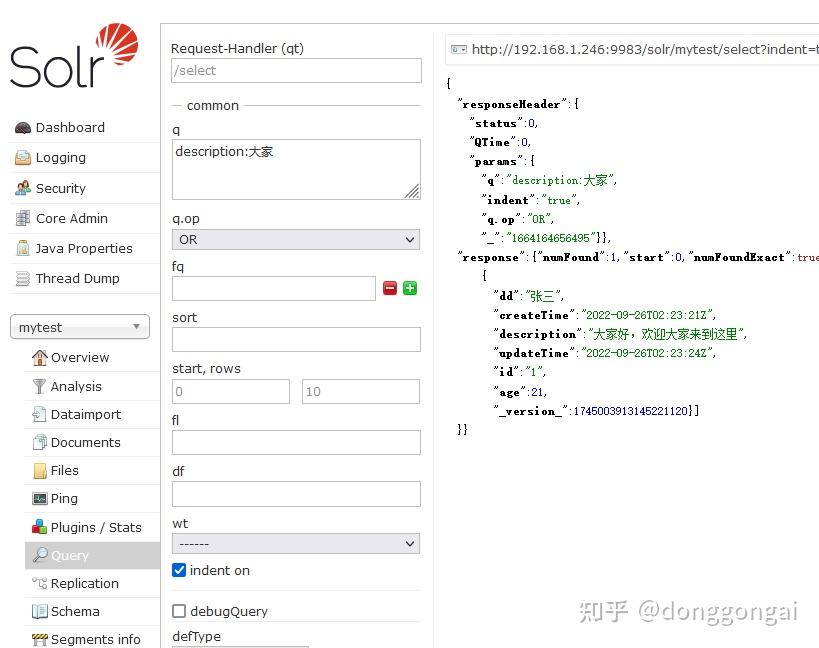
Task: Switch to the Schema section
Action: (70, 611)
